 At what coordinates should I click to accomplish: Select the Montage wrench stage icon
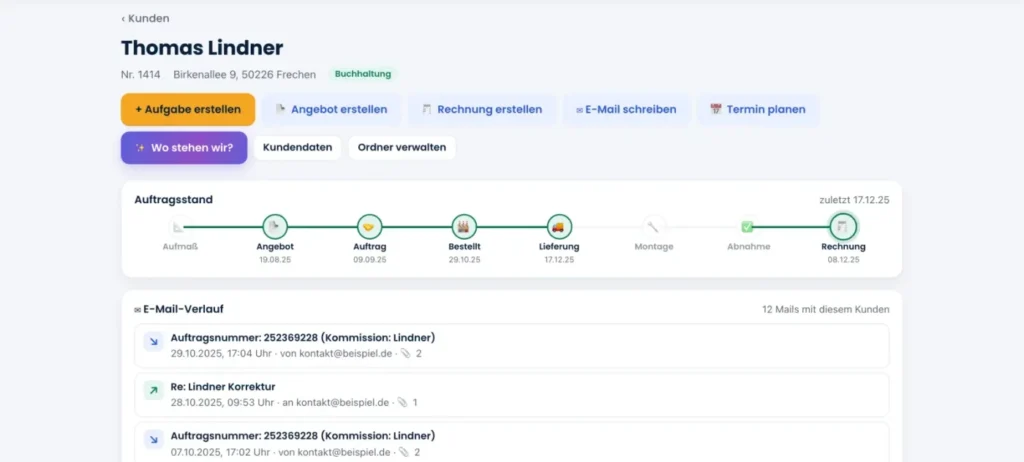point(654,227)
